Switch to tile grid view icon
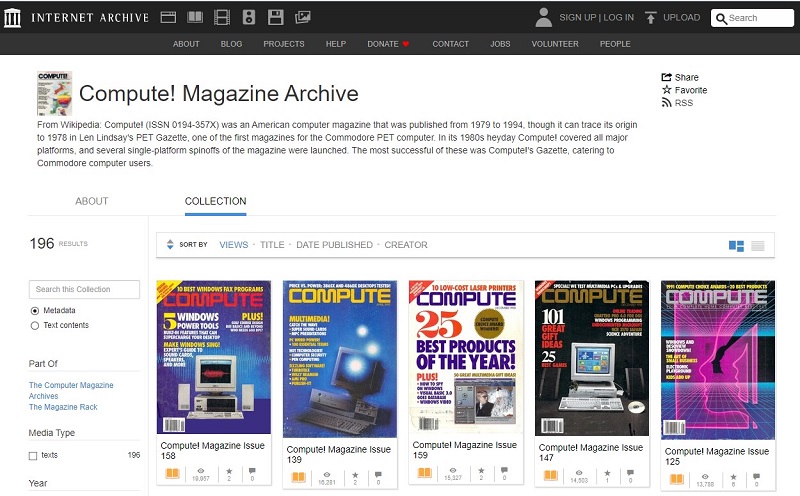This screenshot has width=800, height=496. tap(736, 245)
